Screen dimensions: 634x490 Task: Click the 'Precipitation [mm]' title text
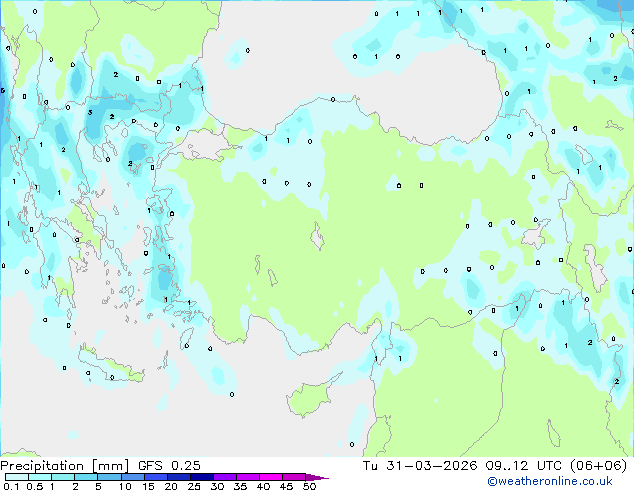point(65,466)
